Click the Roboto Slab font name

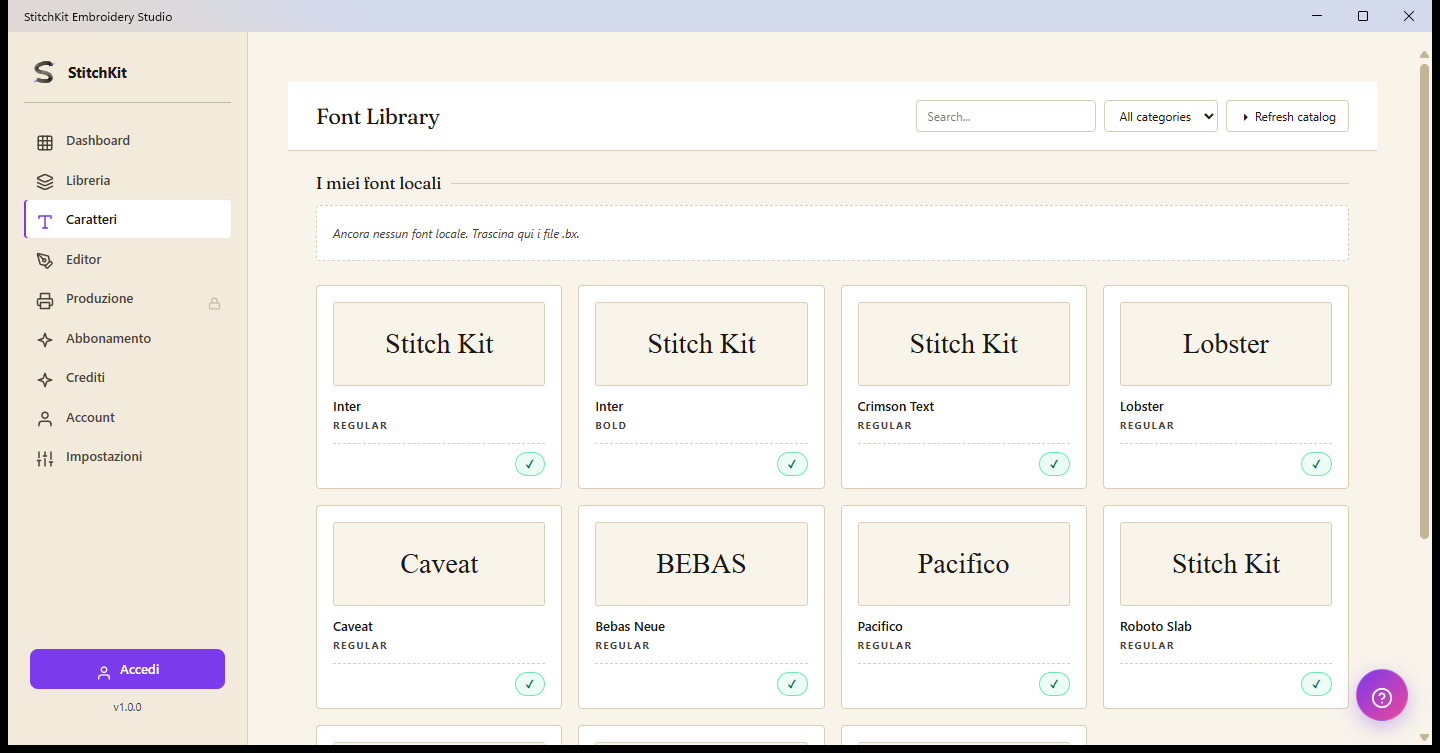click(x=1156, y=627)
